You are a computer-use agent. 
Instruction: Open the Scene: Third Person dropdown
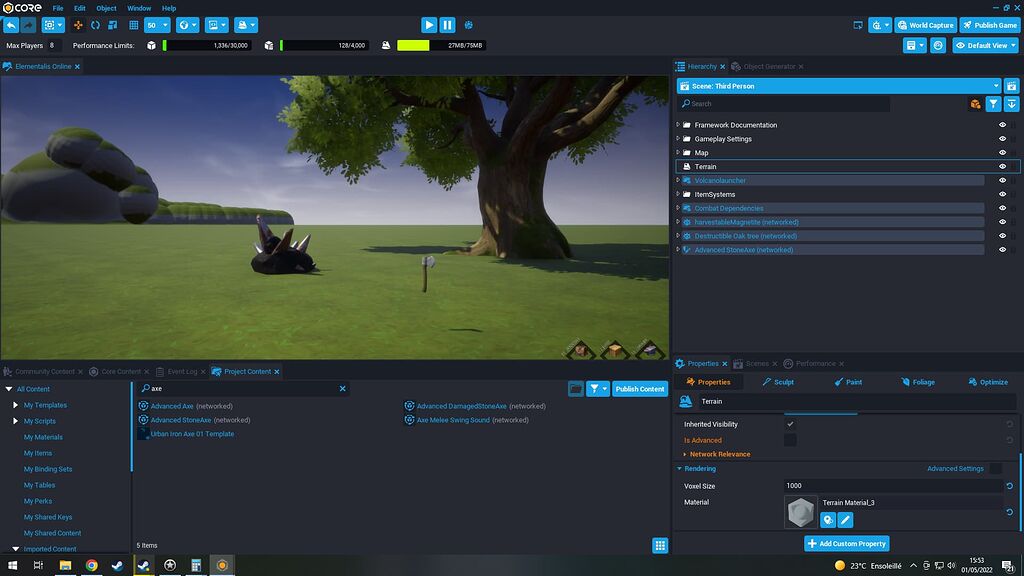(839, 86)
